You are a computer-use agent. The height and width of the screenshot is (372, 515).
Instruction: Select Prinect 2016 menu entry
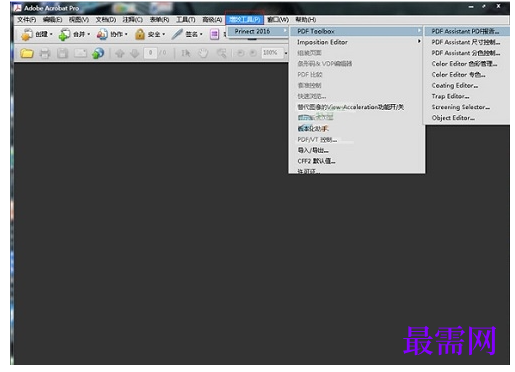[258, 31]
